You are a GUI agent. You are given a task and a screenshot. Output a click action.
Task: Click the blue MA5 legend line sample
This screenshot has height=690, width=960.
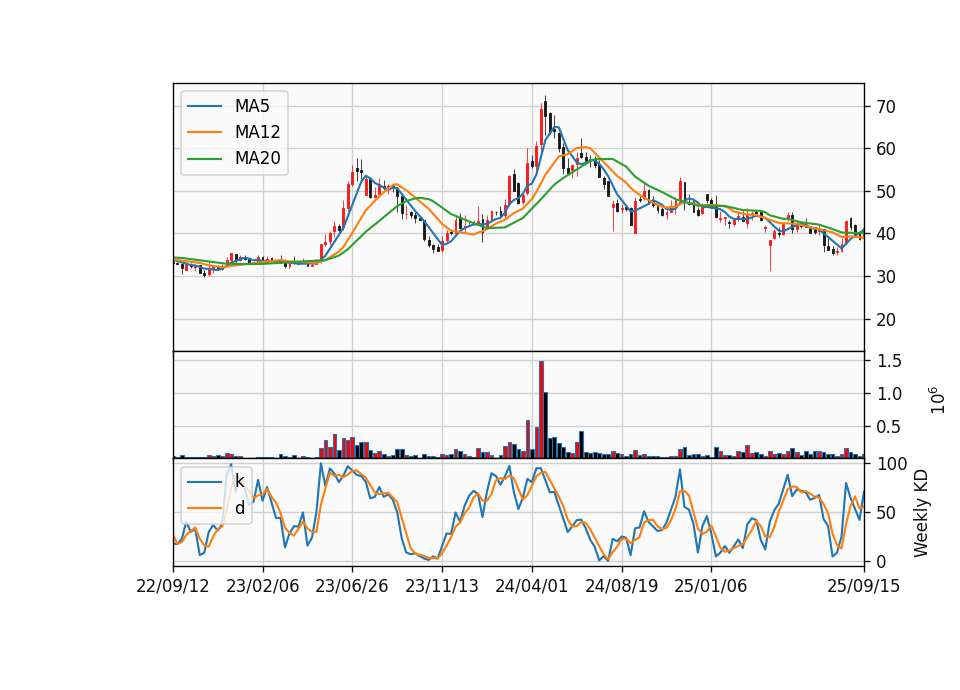204,106
